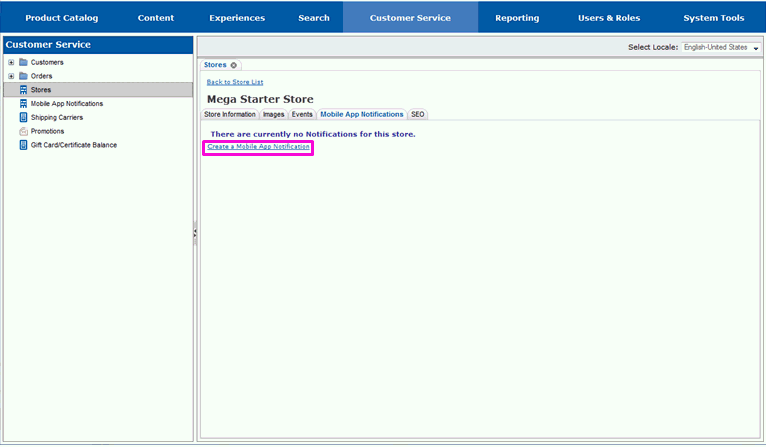The width and height of the screenshot is (766, 447).
Task: Click the Customers folder icon
Action: point(23,62)
